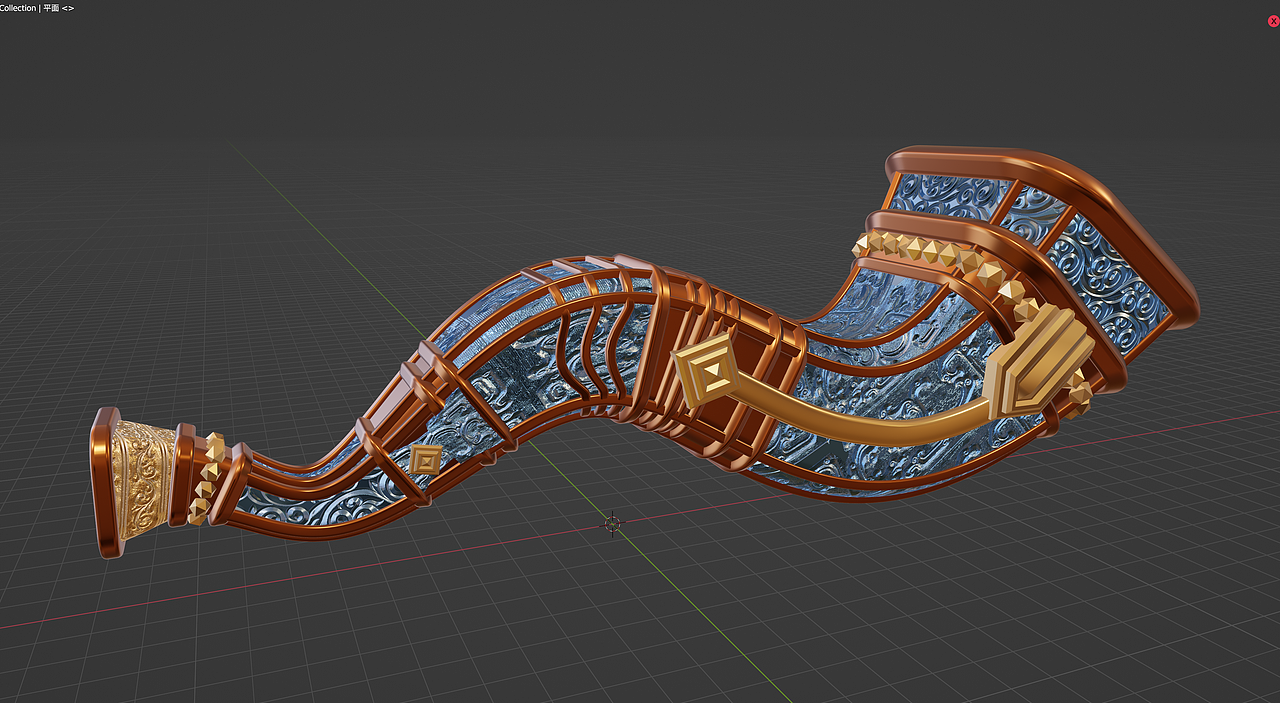
Task: Click the 3D cursor crosshair at the grid origin
Action: tap(612, 522)
